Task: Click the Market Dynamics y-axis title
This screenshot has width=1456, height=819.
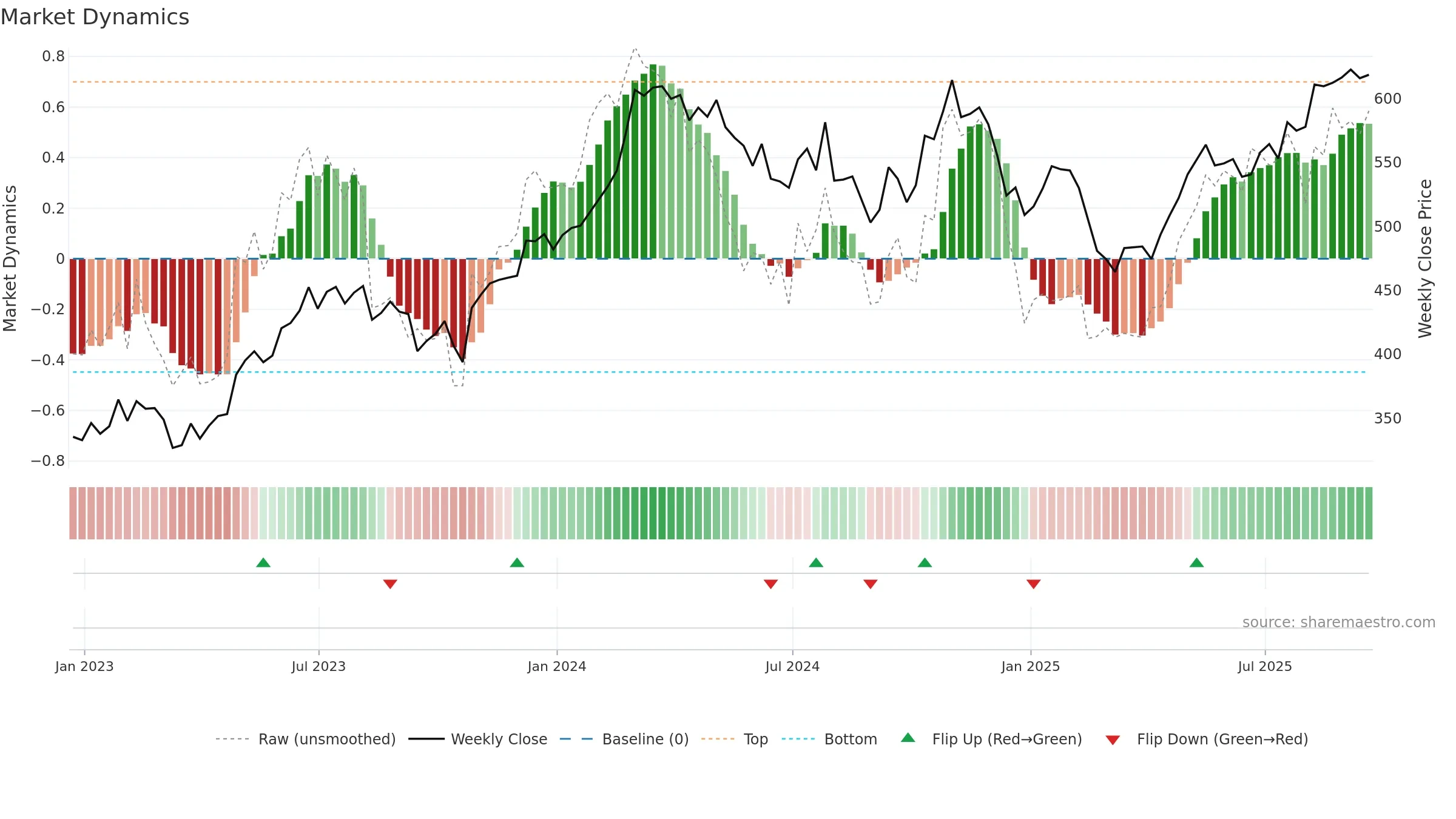Action: (10, 258)
